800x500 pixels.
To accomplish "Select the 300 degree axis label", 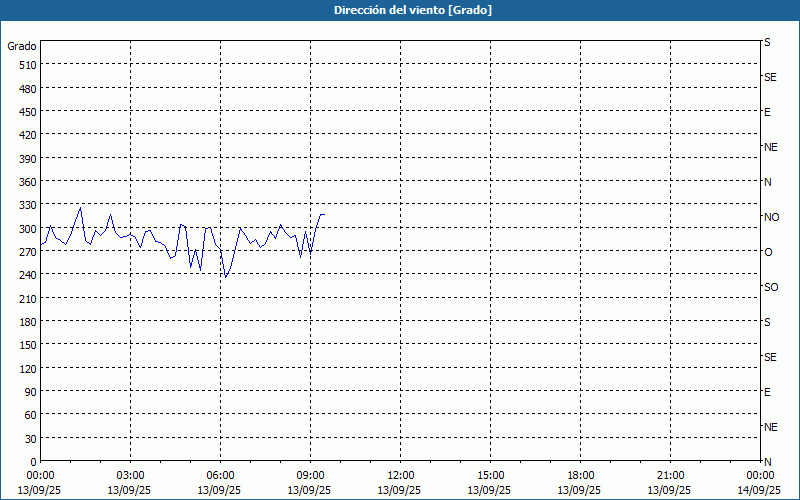I will (x=28, y=229).
